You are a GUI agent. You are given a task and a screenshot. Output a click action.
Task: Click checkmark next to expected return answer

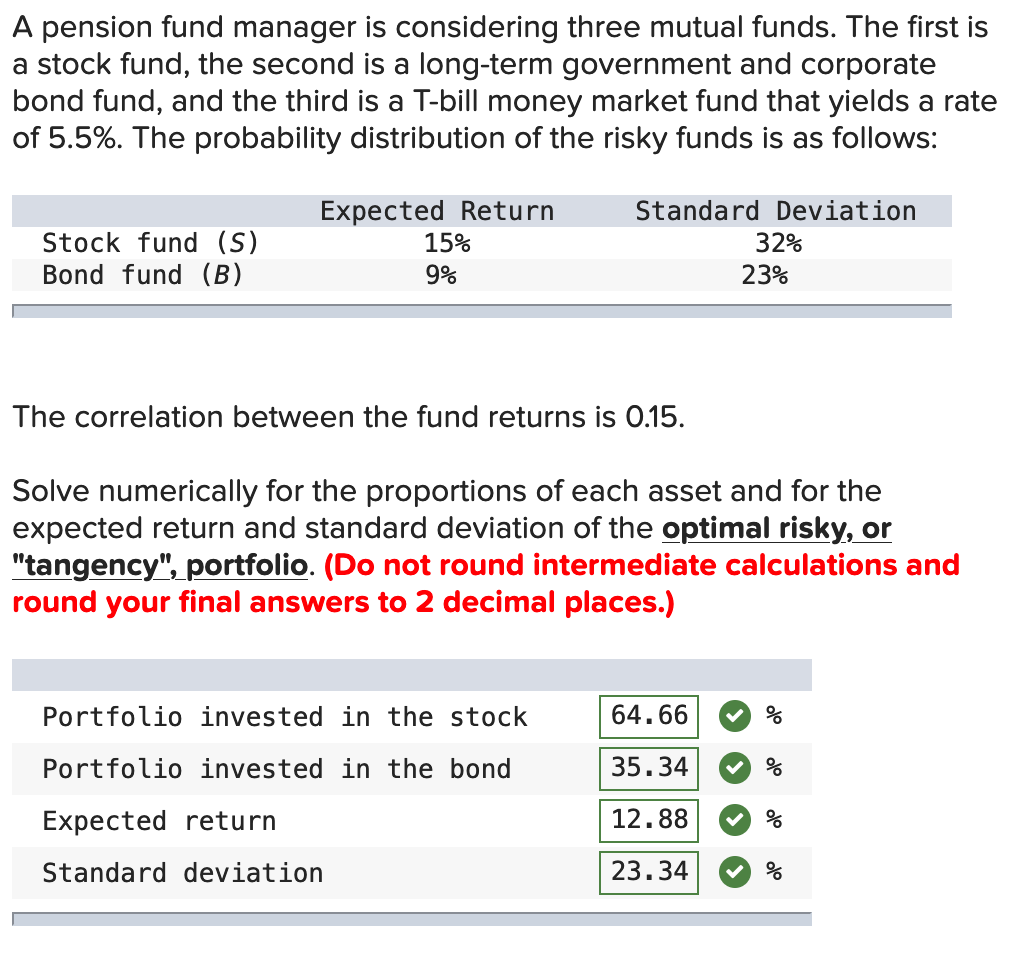(734, 821)
